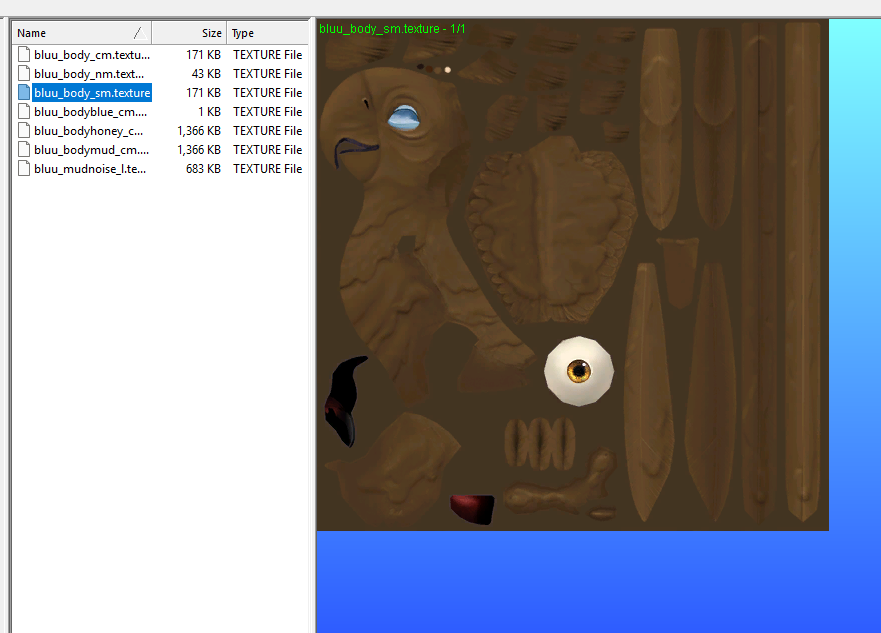Viewport: 881px width, 633px height.
Task: Click the file icon beside bluu_bodymud_cm....
Action: (24, 150)
